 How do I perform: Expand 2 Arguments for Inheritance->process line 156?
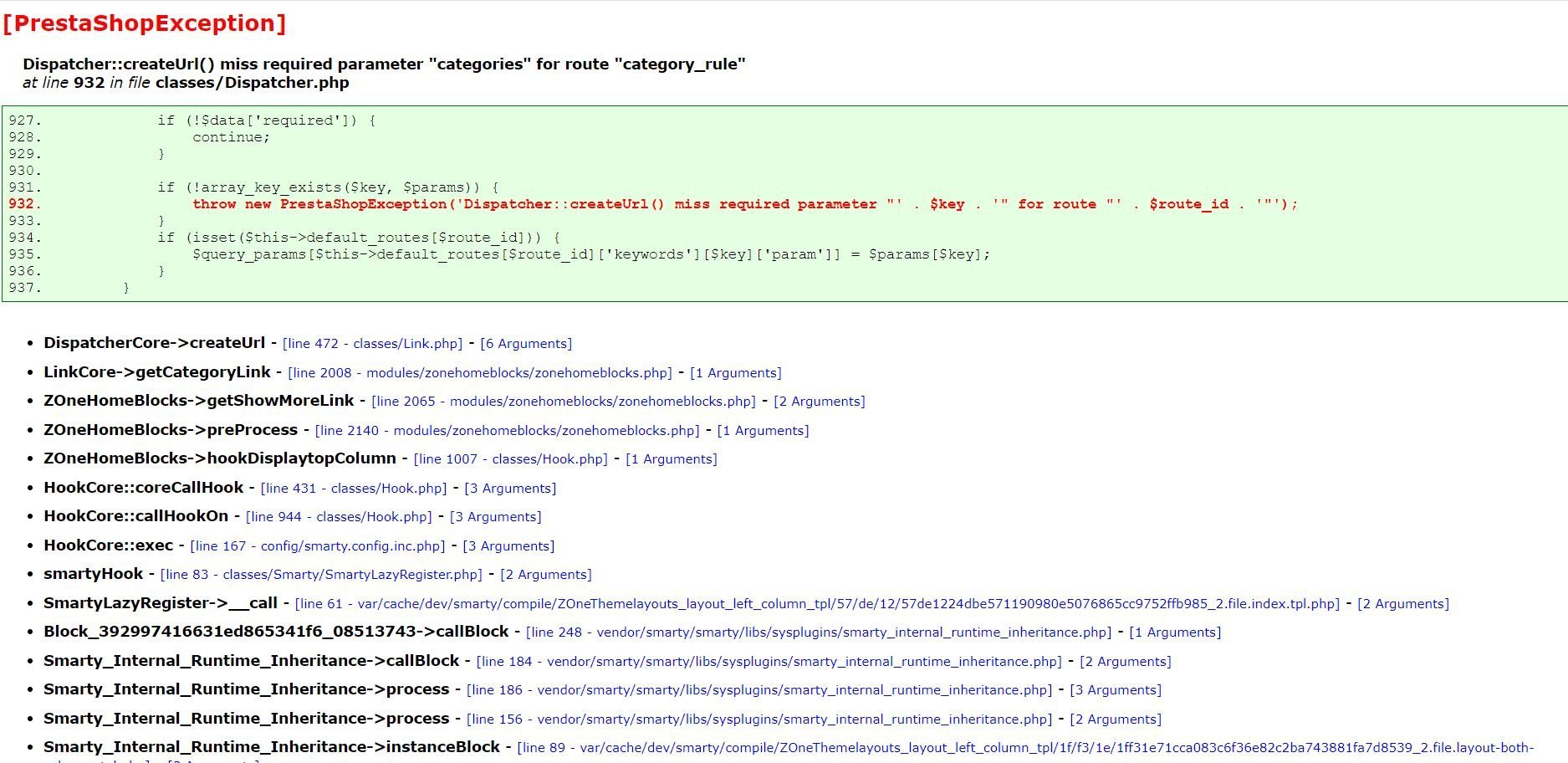coord(1116,719)
